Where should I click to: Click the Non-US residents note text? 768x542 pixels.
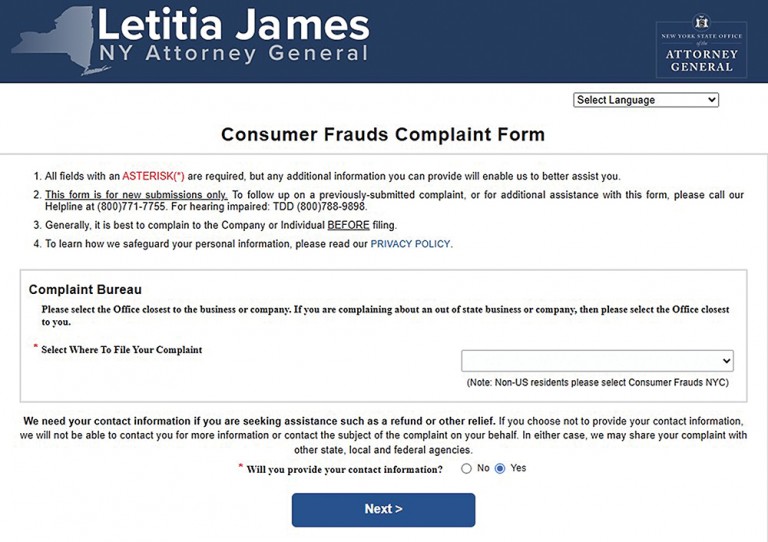[599, 383]
